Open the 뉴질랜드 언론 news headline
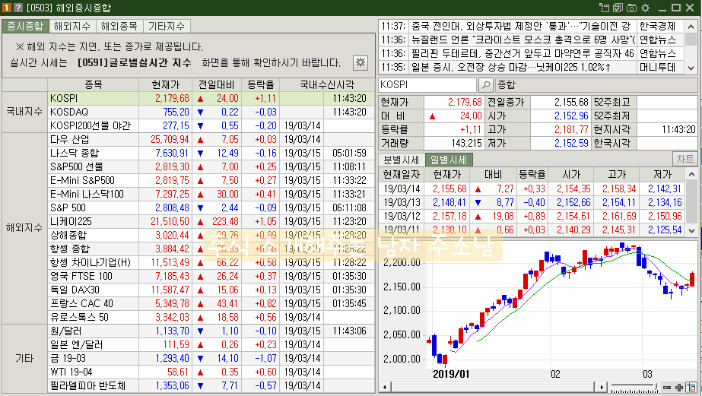This screenshot has height=396, width=702. (523, 40)
